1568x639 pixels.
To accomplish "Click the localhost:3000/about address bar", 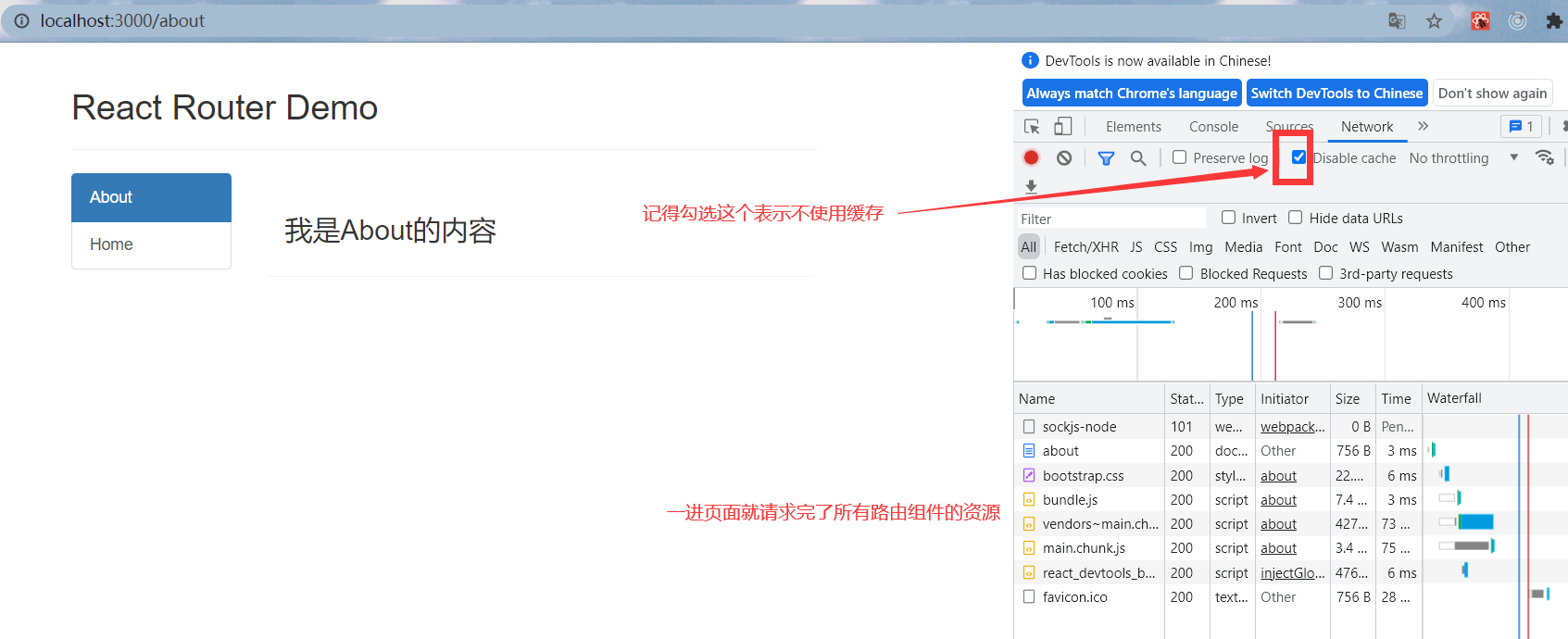I will 122,20.
